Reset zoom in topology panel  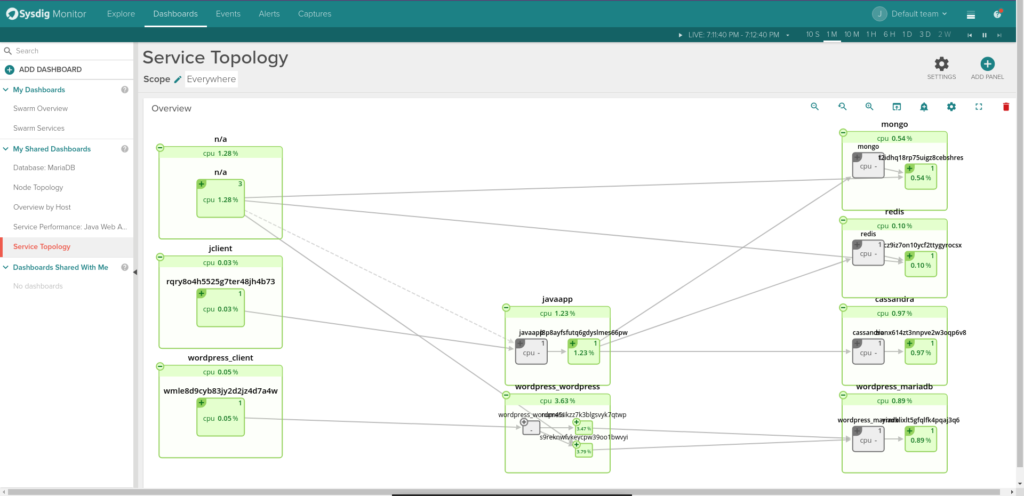point(842,106)
